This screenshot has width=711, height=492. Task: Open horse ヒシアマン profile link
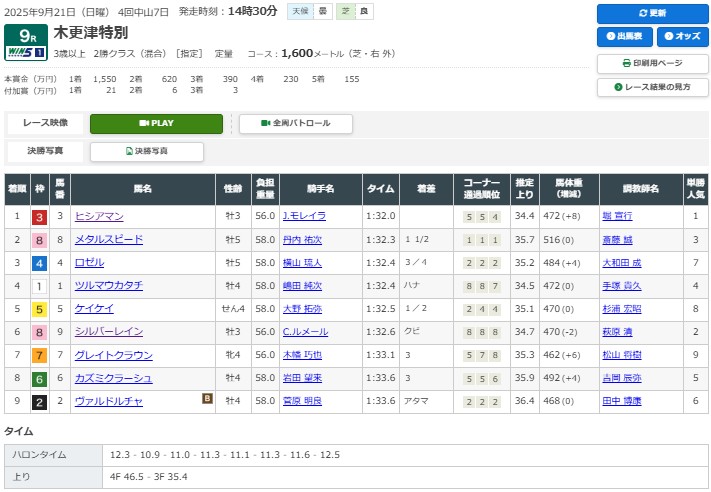(99, 216)
